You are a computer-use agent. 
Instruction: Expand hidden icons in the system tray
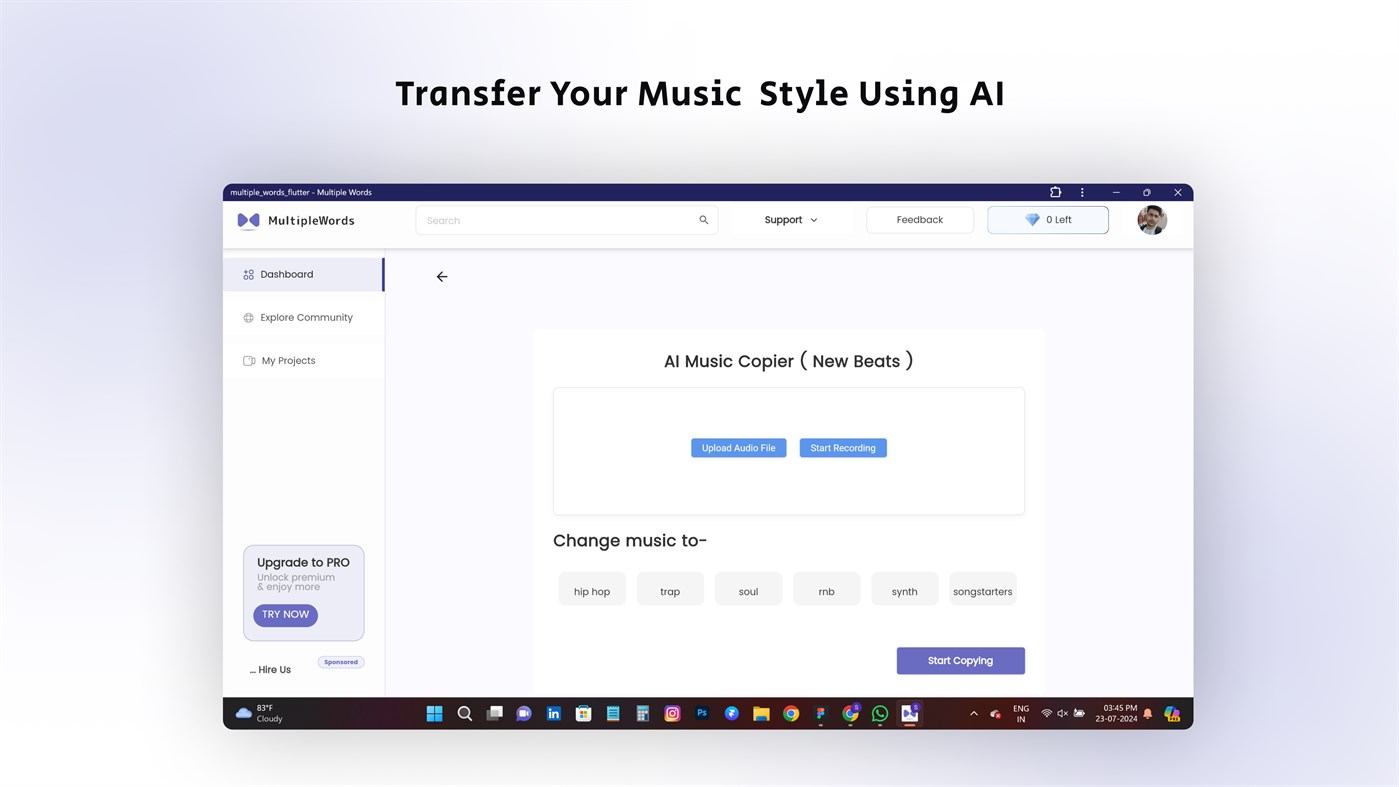[973, 713]
